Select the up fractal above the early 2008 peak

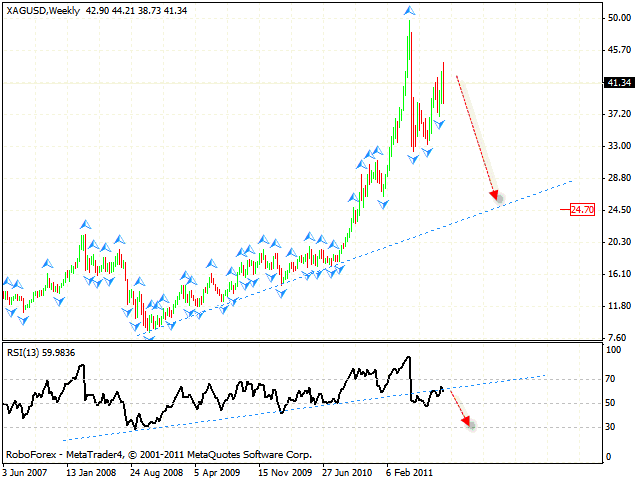click(x=85, y=222)
